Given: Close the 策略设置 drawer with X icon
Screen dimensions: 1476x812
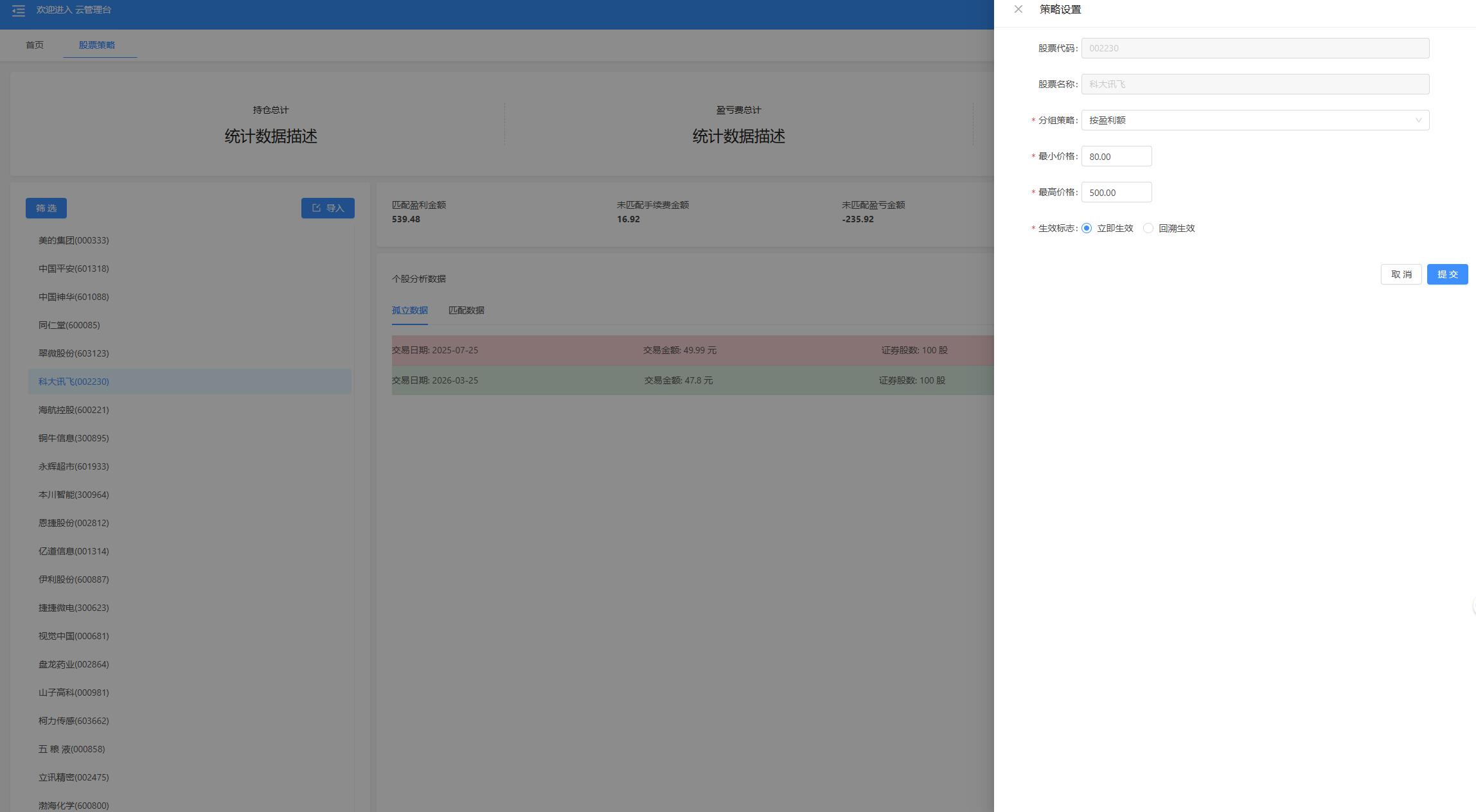Looking at the screenshot, I should pyautogui.click(x=1018, y=9).
